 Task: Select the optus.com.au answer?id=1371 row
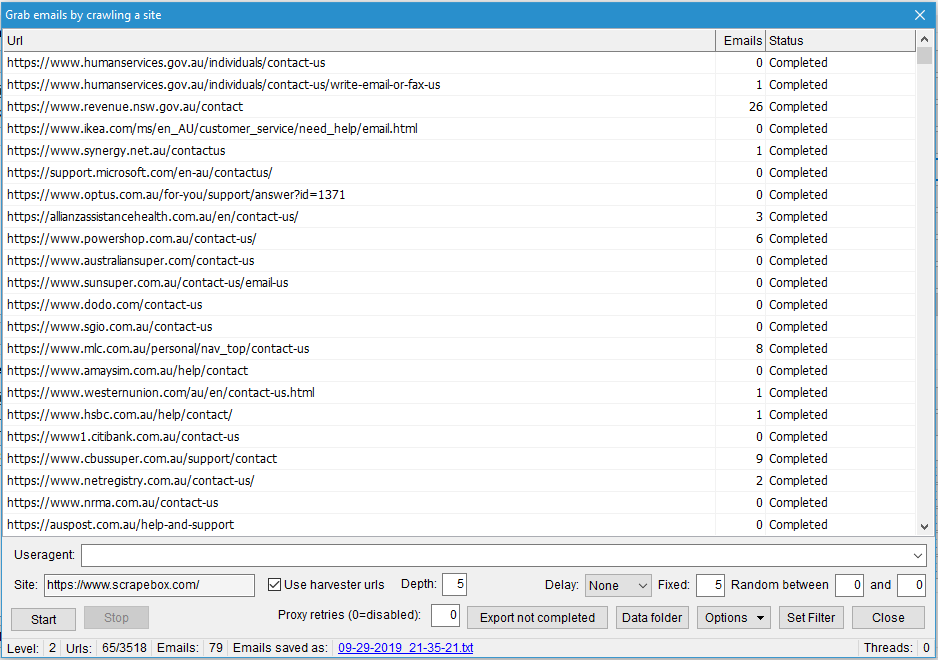click(459, 194)
